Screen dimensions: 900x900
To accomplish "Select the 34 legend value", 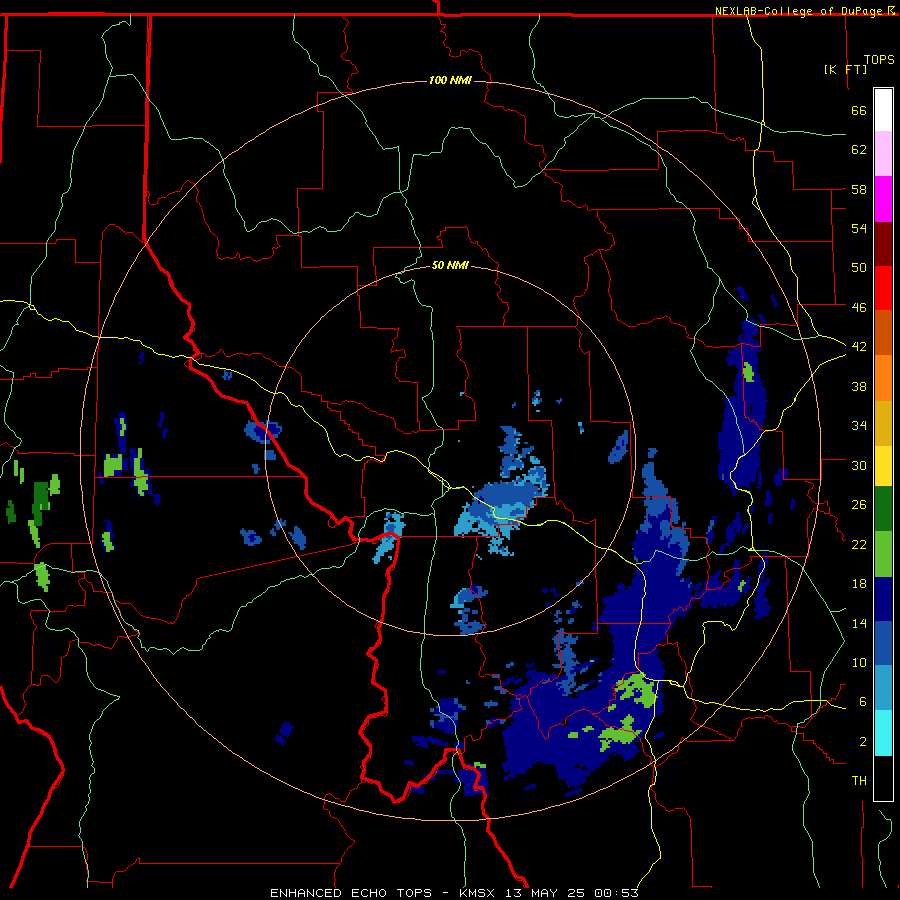I will (859, 425).
